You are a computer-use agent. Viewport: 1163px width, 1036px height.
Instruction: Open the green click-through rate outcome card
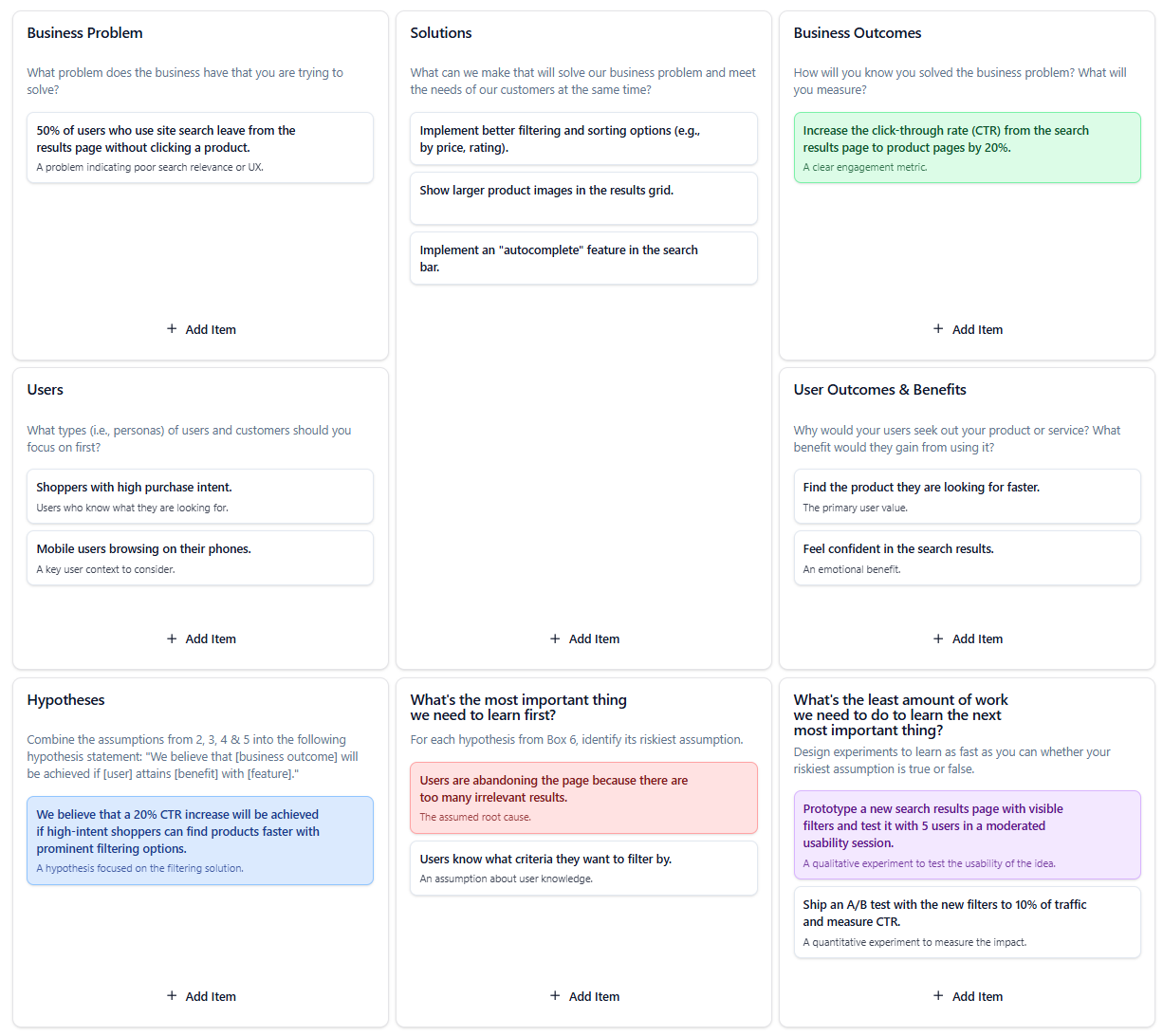966,147
